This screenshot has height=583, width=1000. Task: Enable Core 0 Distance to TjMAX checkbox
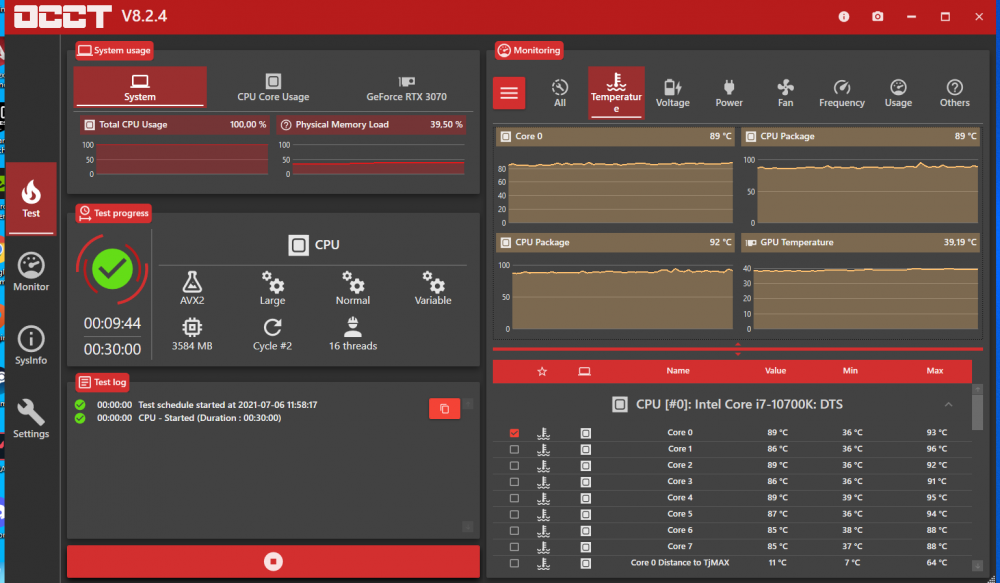(514, 563)
